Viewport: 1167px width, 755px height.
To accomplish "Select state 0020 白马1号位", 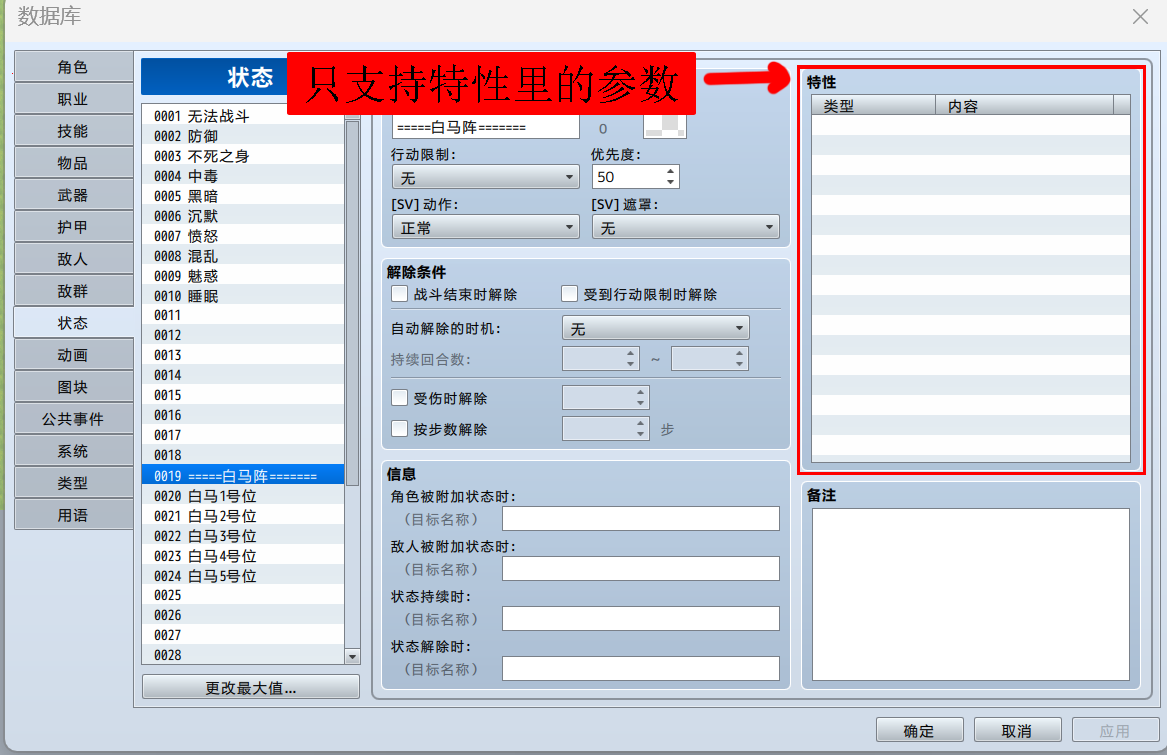I will (x=243, y=495).
